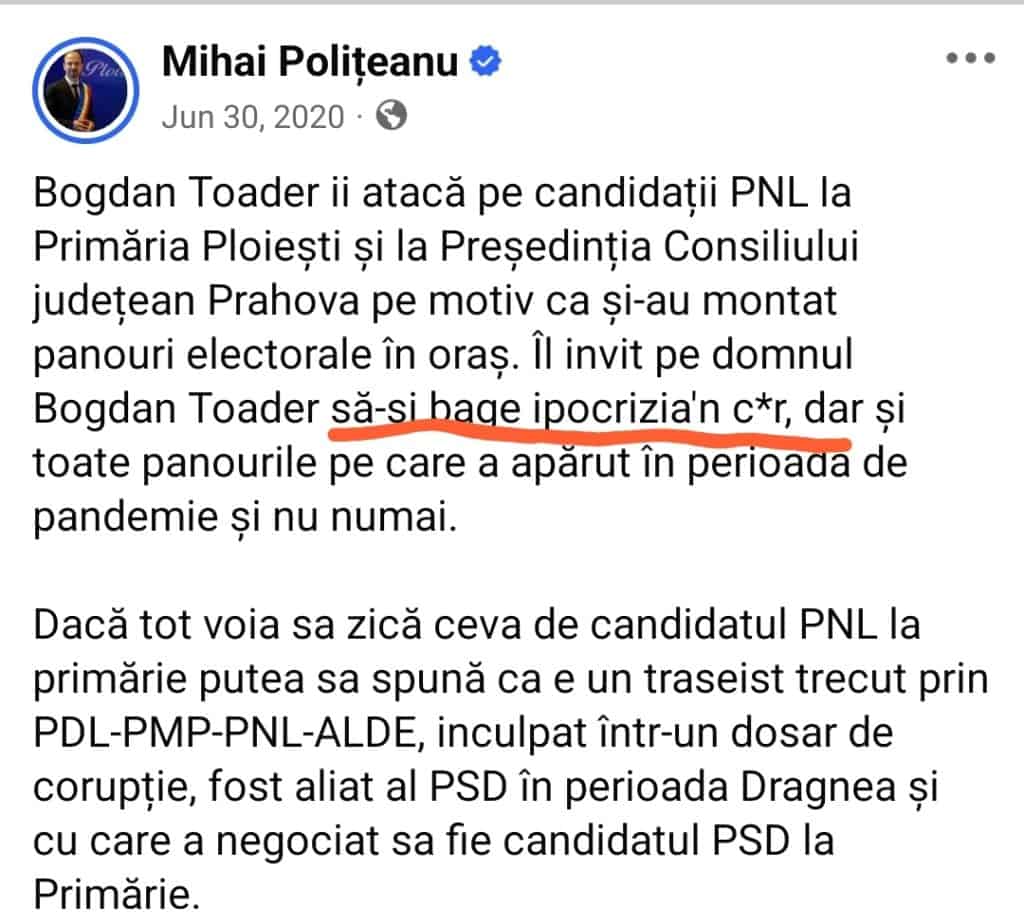Open the post's Jun 30, 2020 timestamp

253,117
